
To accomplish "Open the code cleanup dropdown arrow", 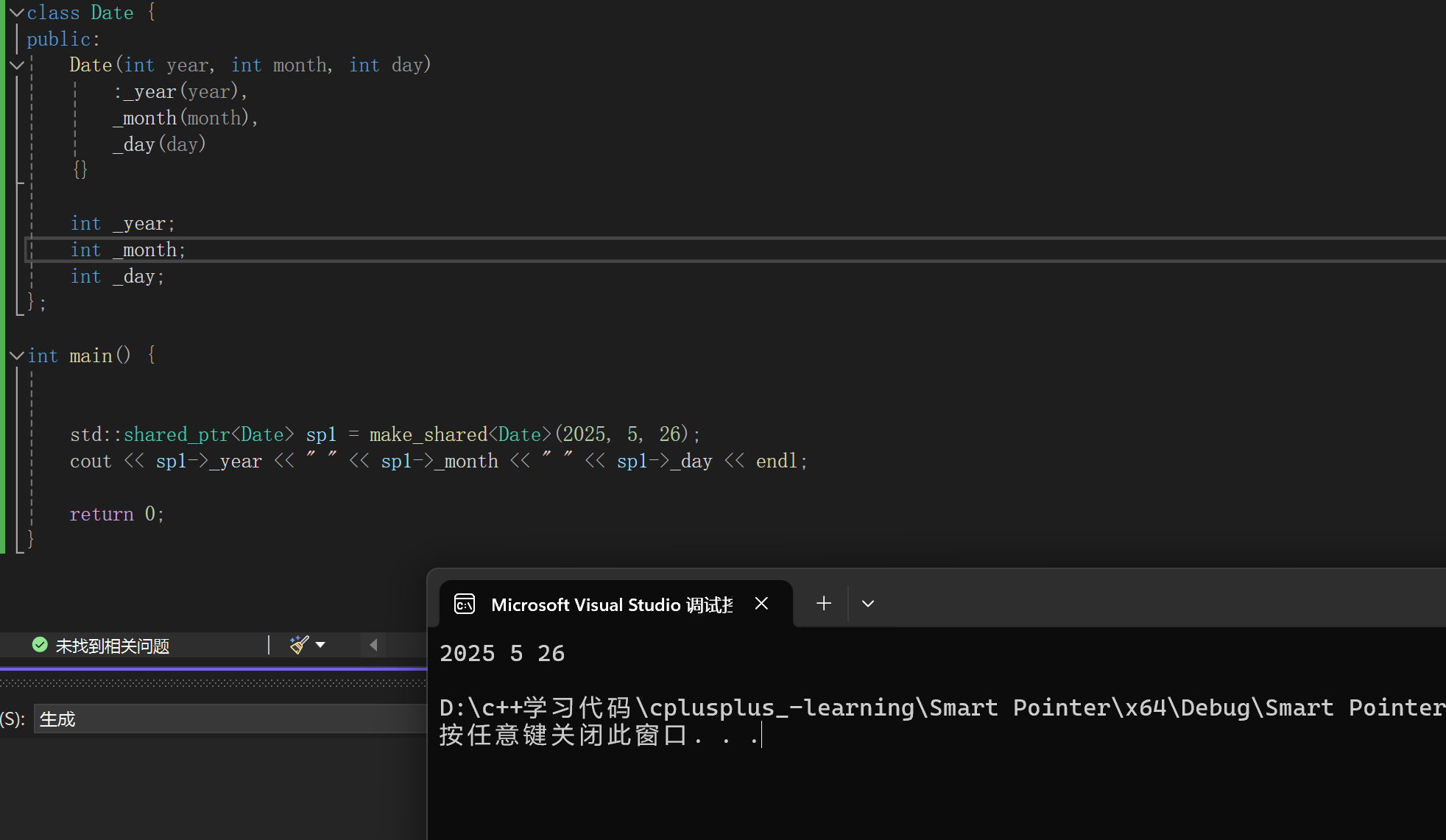I will pyautogui.click(x=320, y=645).
